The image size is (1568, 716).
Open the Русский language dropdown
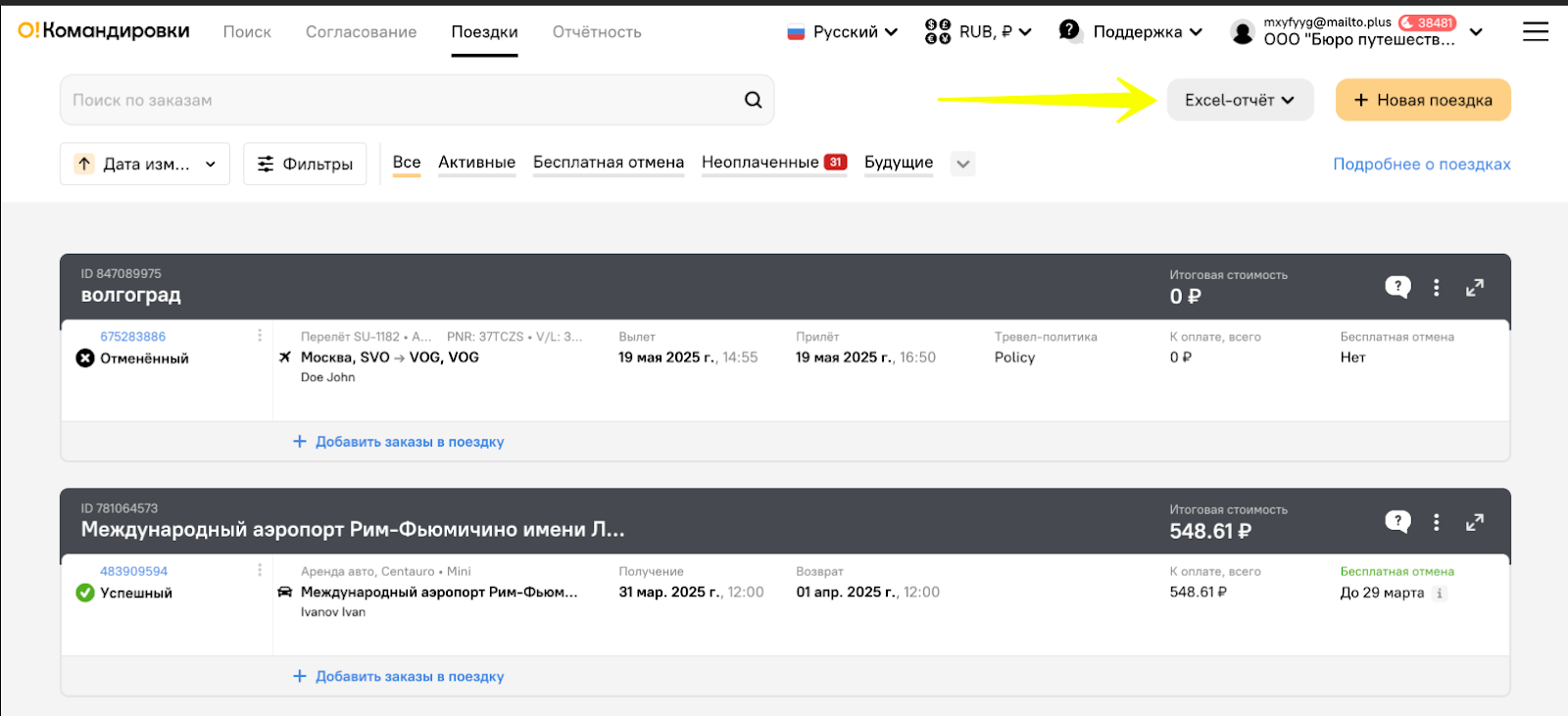[843, 32]
